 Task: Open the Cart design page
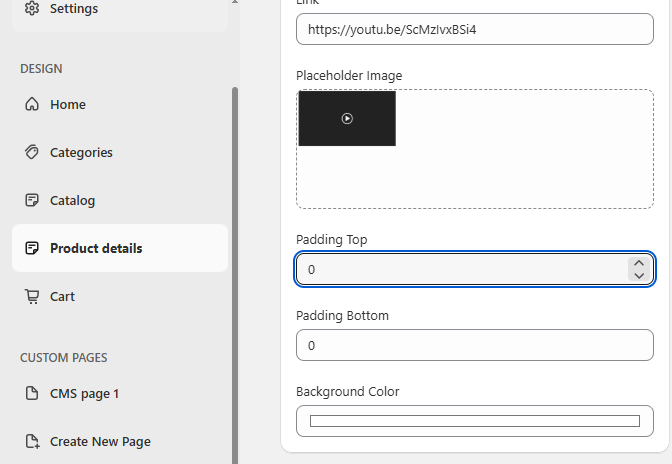click(120, 296)
